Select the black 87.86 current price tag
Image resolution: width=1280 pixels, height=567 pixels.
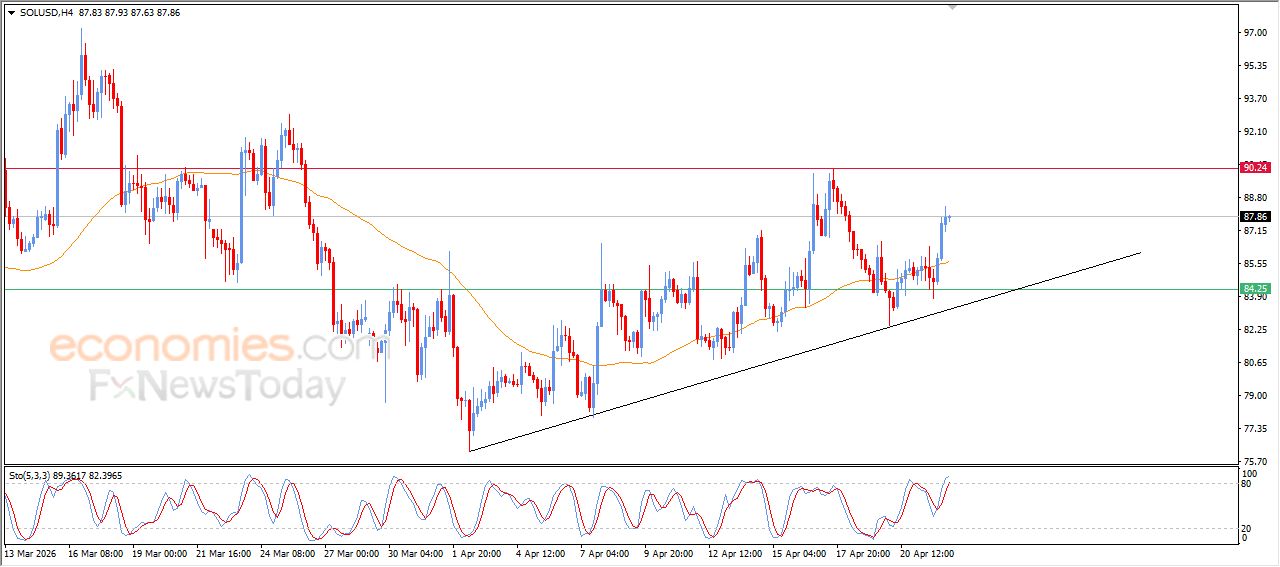[1254, 216]
